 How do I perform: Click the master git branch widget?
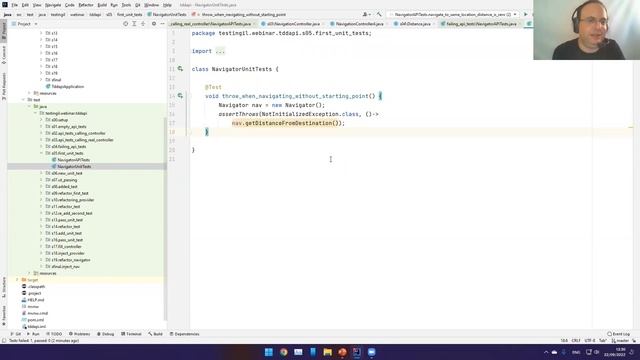(x=621, y=340)
